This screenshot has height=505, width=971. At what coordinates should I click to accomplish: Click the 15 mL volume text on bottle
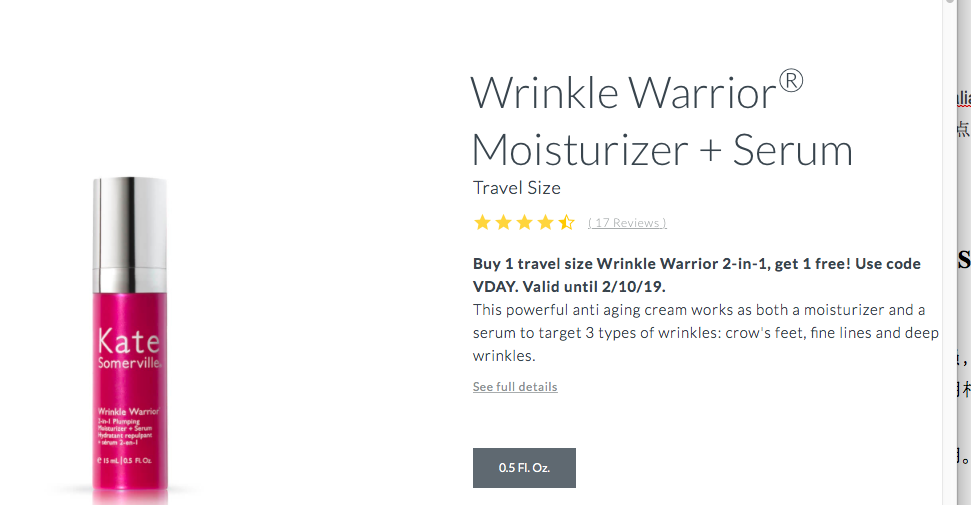point(109,461)
